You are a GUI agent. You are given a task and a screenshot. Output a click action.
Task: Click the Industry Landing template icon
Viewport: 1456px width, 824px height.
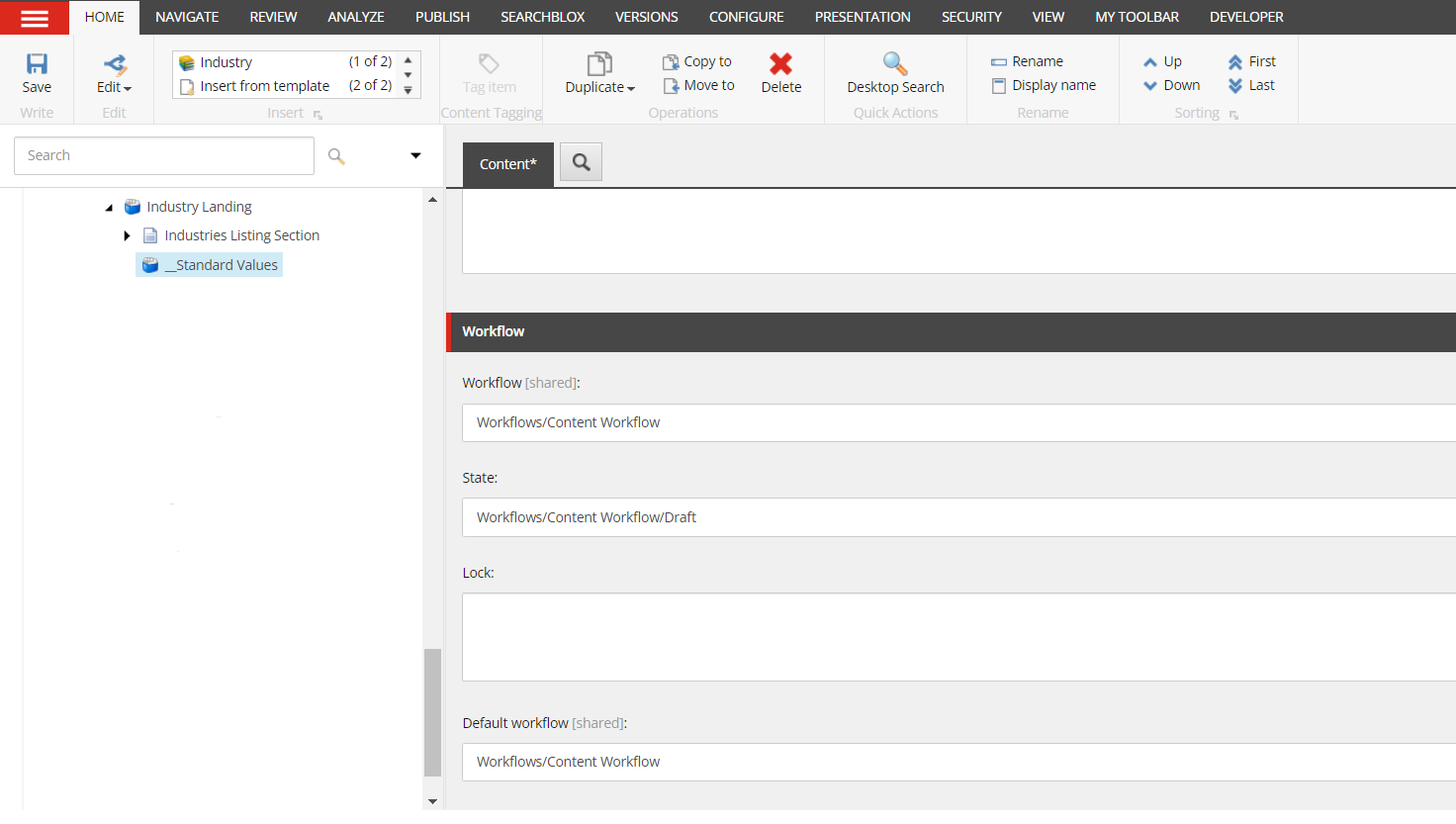(x=133, y=207)
